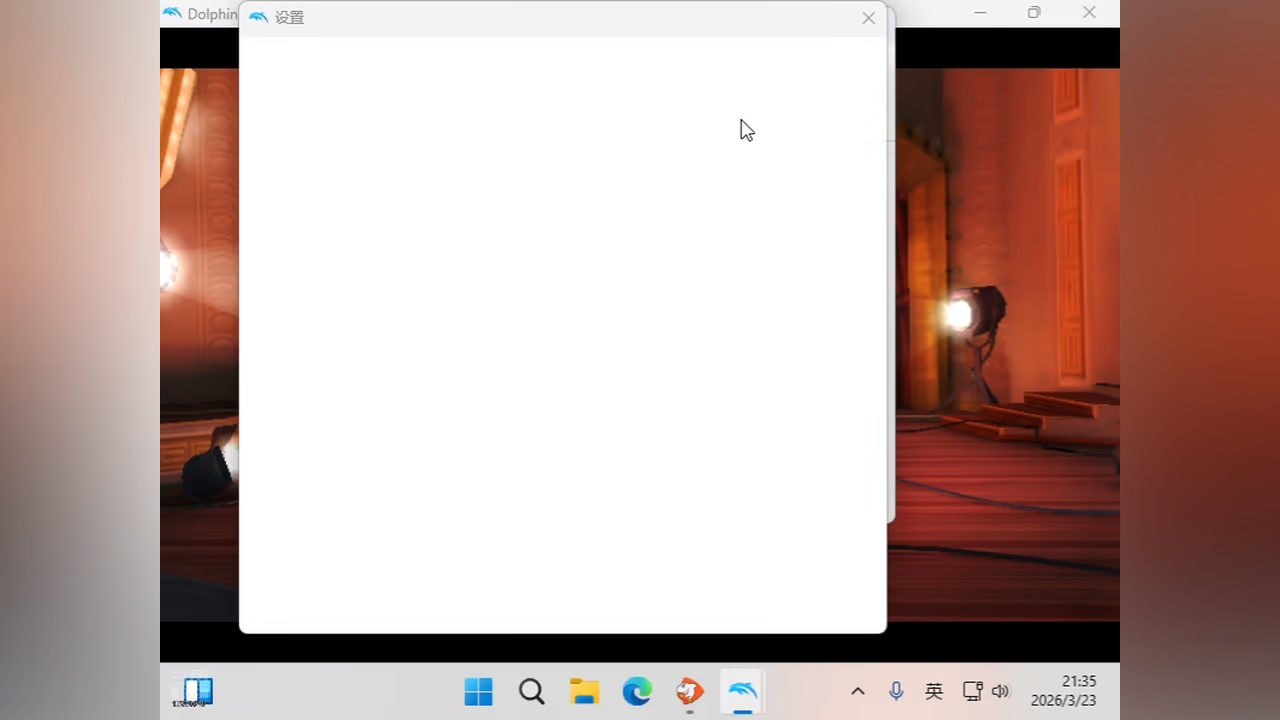Open Microsoft Edge from the taskbar
This screenshot has width=1280, height=720.
[637, 691]
